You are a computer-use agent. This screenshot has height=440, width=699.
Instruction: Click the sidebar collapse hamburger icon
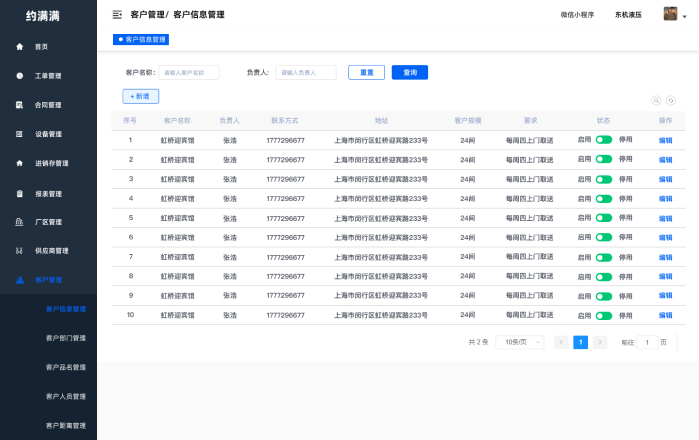[117, 15]
